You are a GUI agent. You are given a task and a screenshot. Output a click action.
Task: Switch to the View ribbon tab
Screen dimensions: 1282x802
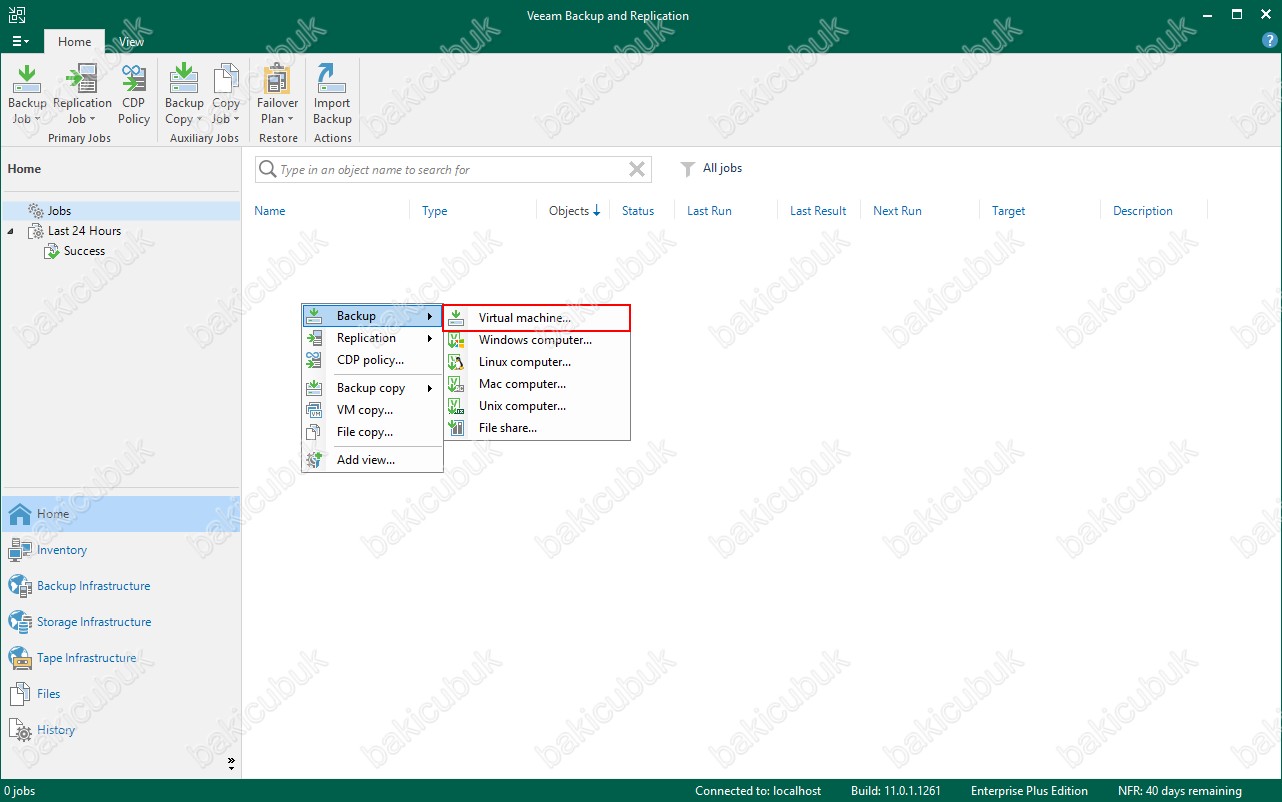(131, 42)
